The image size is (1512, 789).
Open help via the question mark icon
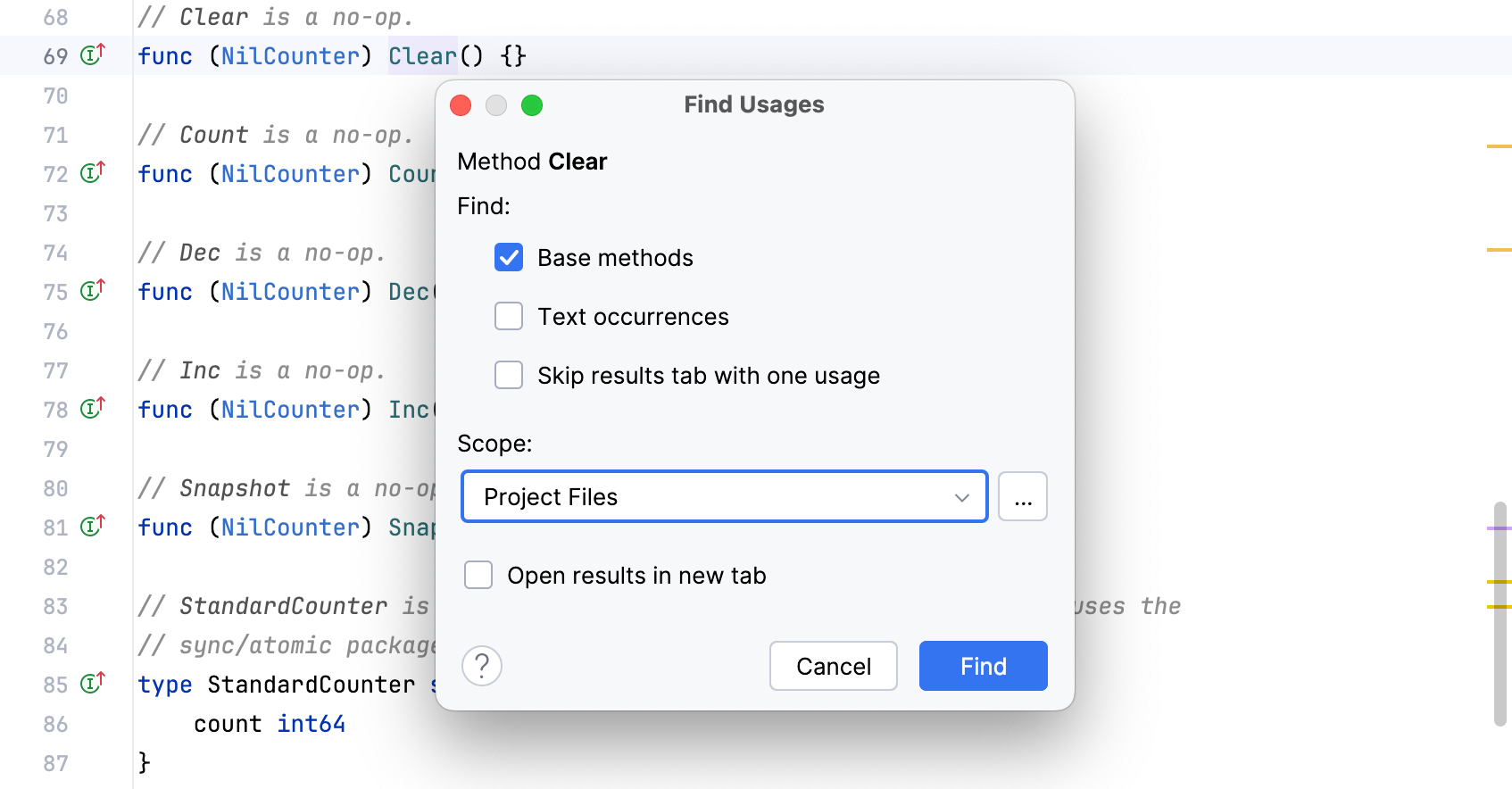[482, 666]
